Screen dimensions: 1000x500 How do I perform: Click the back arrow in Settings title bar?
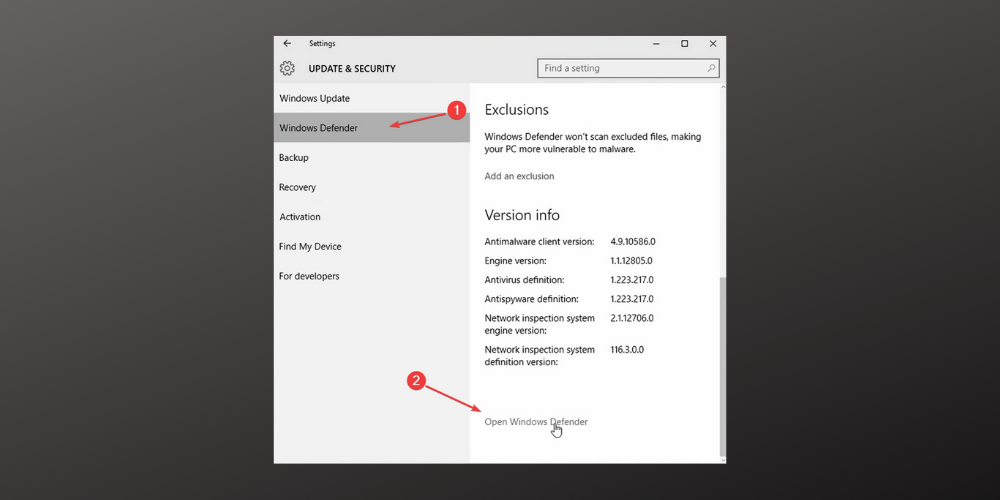point(287,43)
